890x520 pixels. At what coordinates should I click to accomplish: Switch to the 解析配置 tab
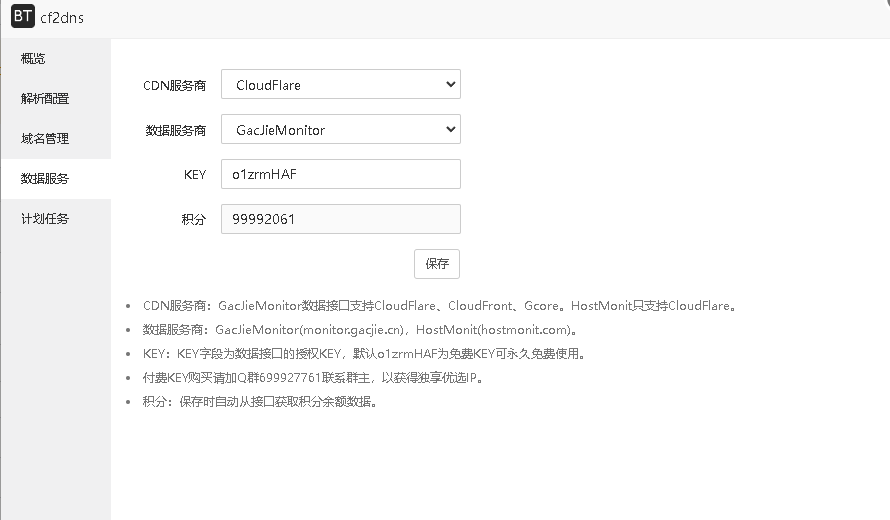pyautogui.click(x=46, y=99)
